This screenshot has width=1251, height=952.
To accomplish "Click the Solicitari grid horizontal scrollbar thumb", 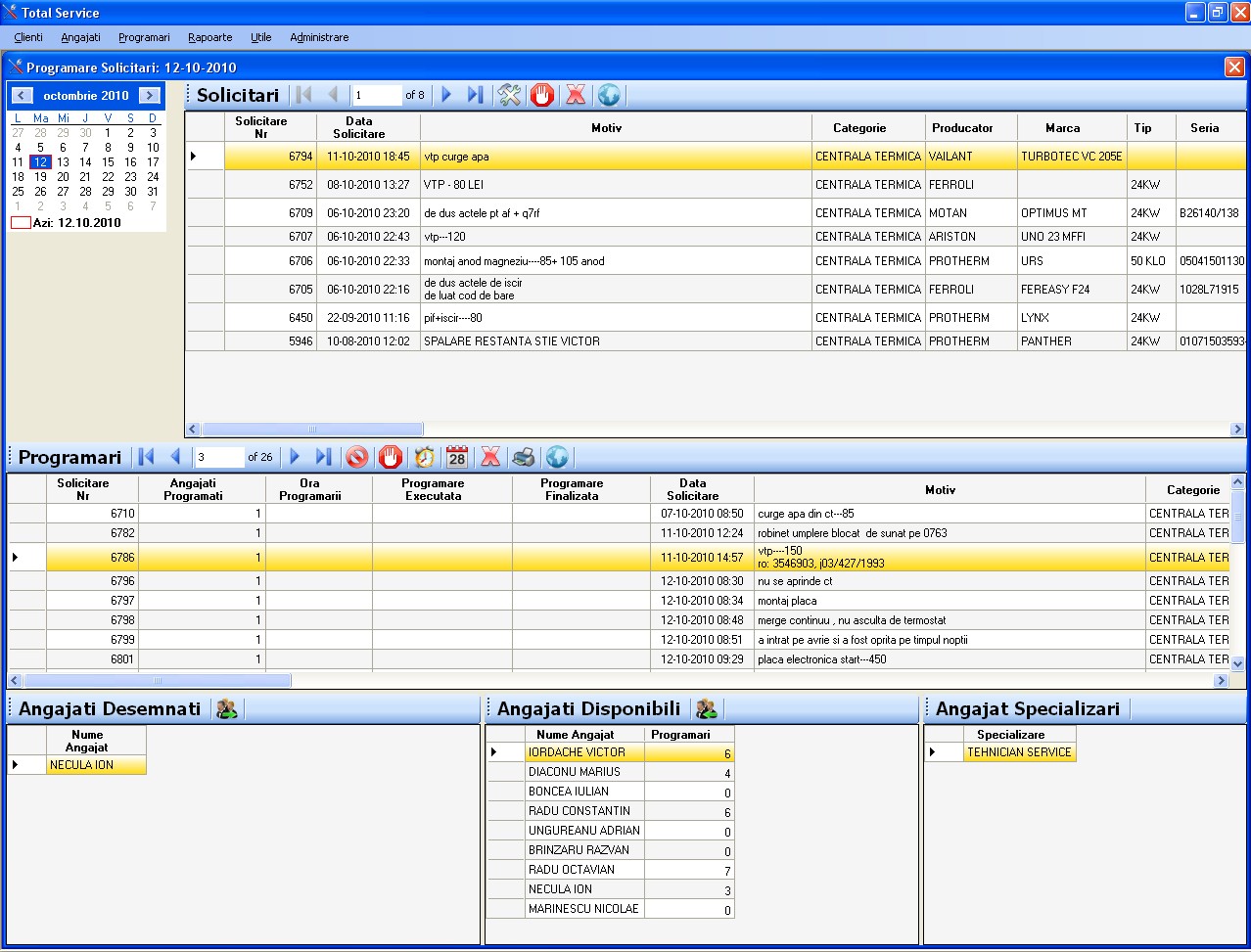I will coord(312,430).
